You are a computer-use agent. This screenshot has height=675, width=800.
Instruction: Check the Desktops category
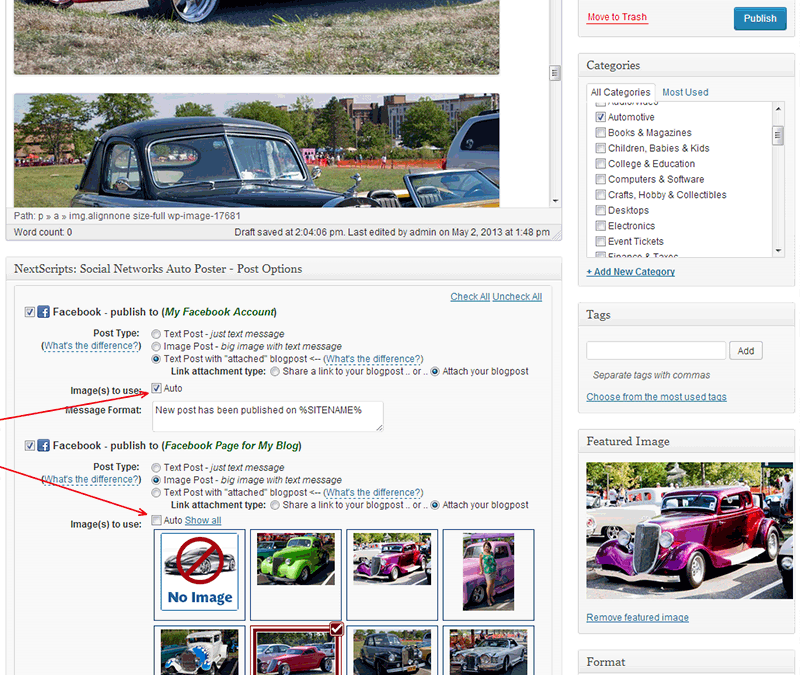pyautogui.click(x=601, y=210)
